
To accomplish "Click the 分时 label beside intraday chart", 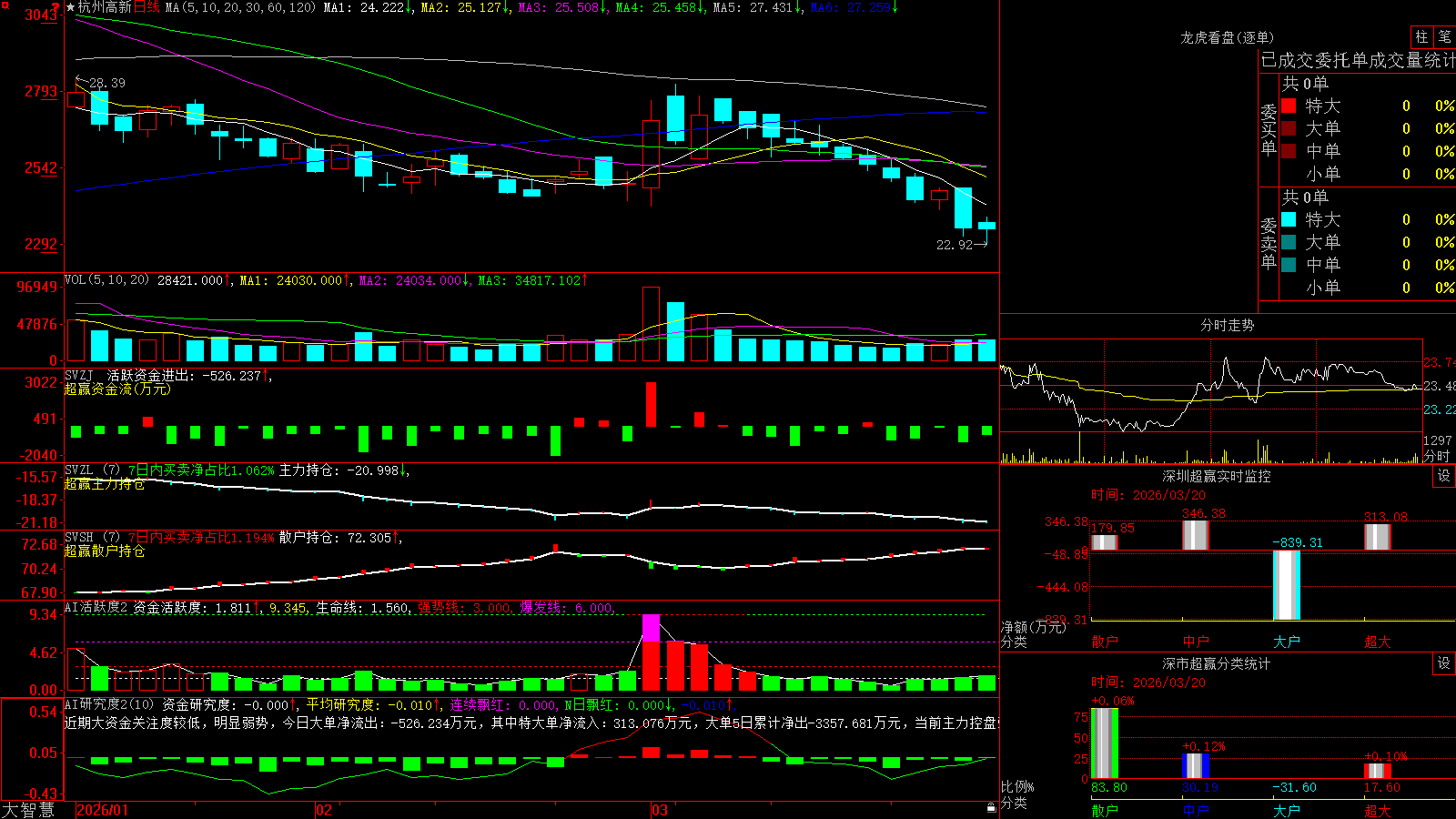I will (1437, 456).
